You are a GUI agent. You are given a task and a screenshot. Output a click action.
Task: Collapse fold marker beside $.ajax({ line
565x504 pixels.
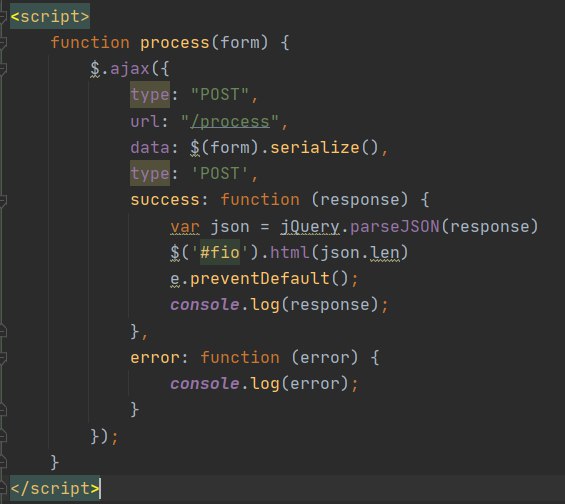coord(3,68)
